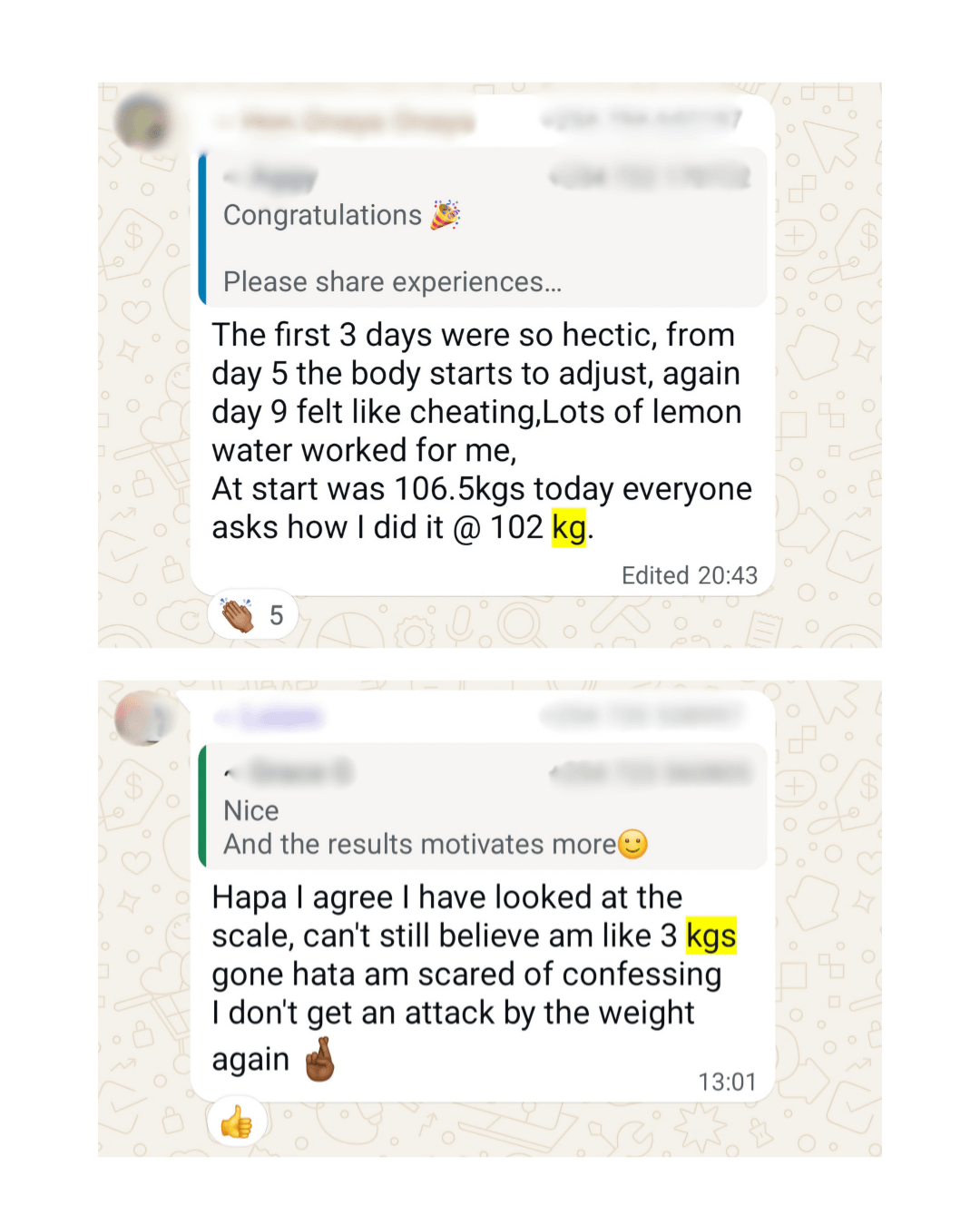Screen dimensions: 980x1225
Task: Click the 13:01 message timestamp
Action: click(727, 1082)
